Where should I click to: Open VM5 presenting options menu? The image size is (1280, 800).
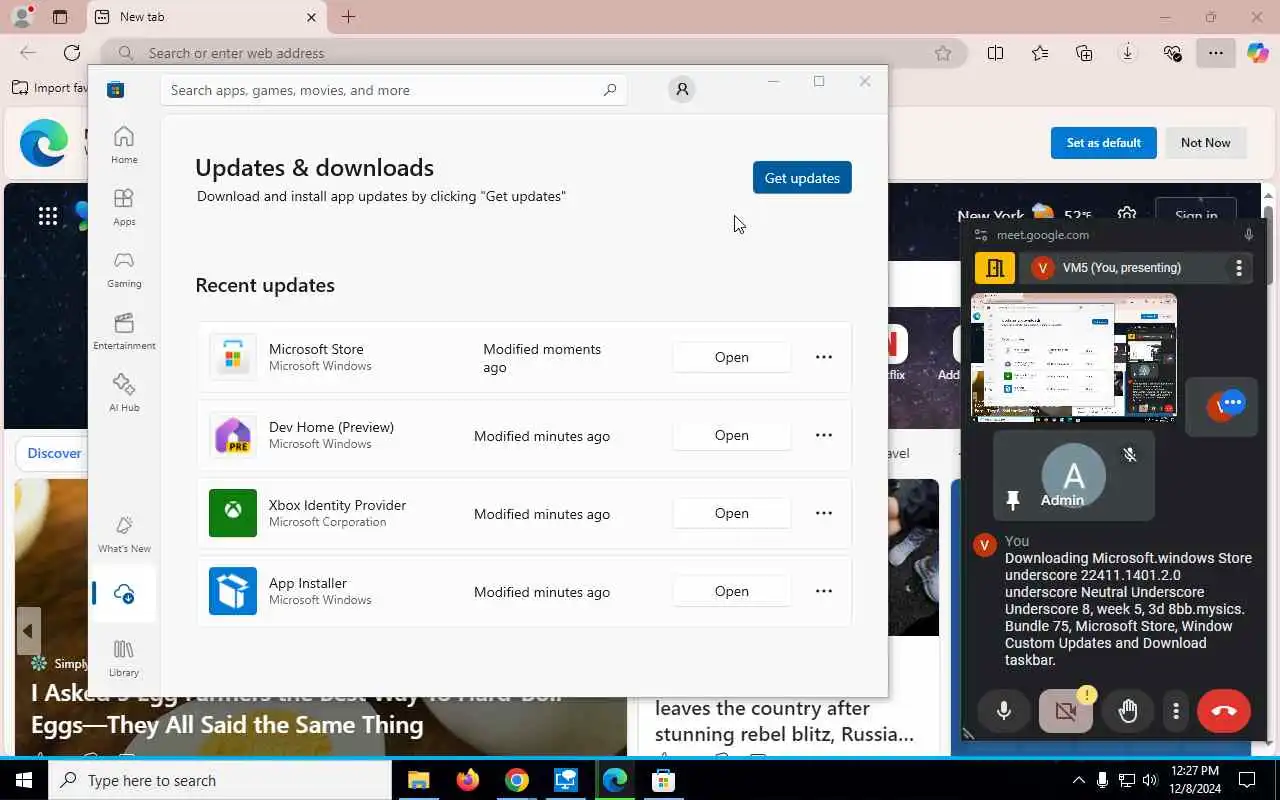pyautogui.click(x=1239, y=268)
